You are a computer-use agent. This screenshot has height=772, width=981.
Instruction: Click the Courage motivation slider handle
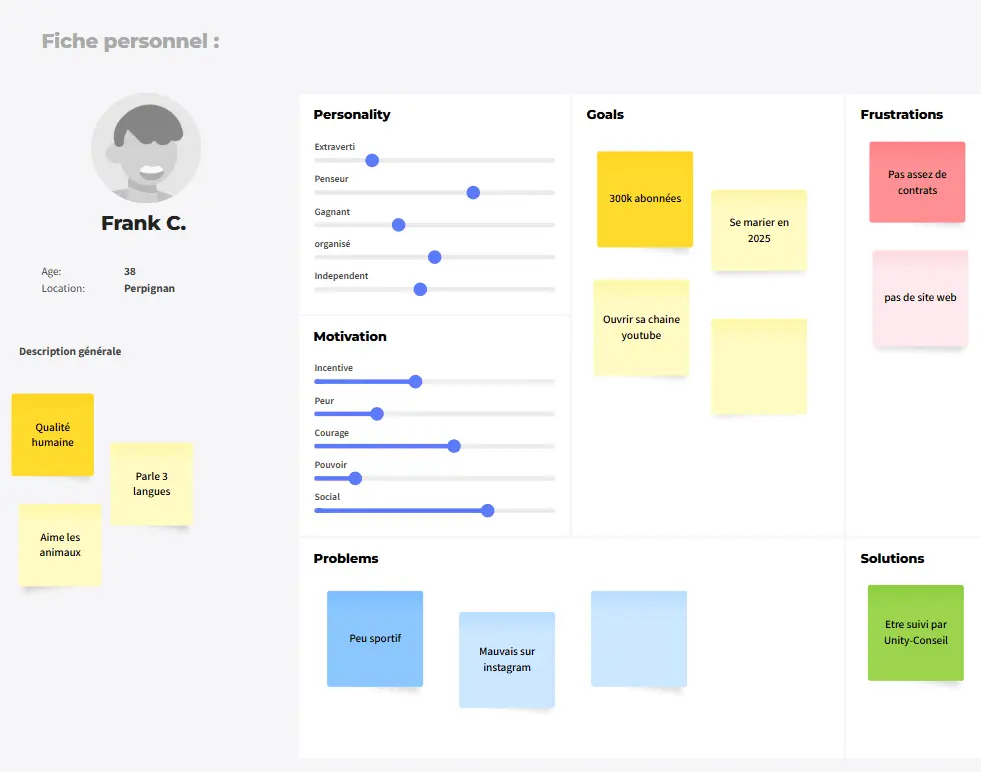click(x=454, y=446)
